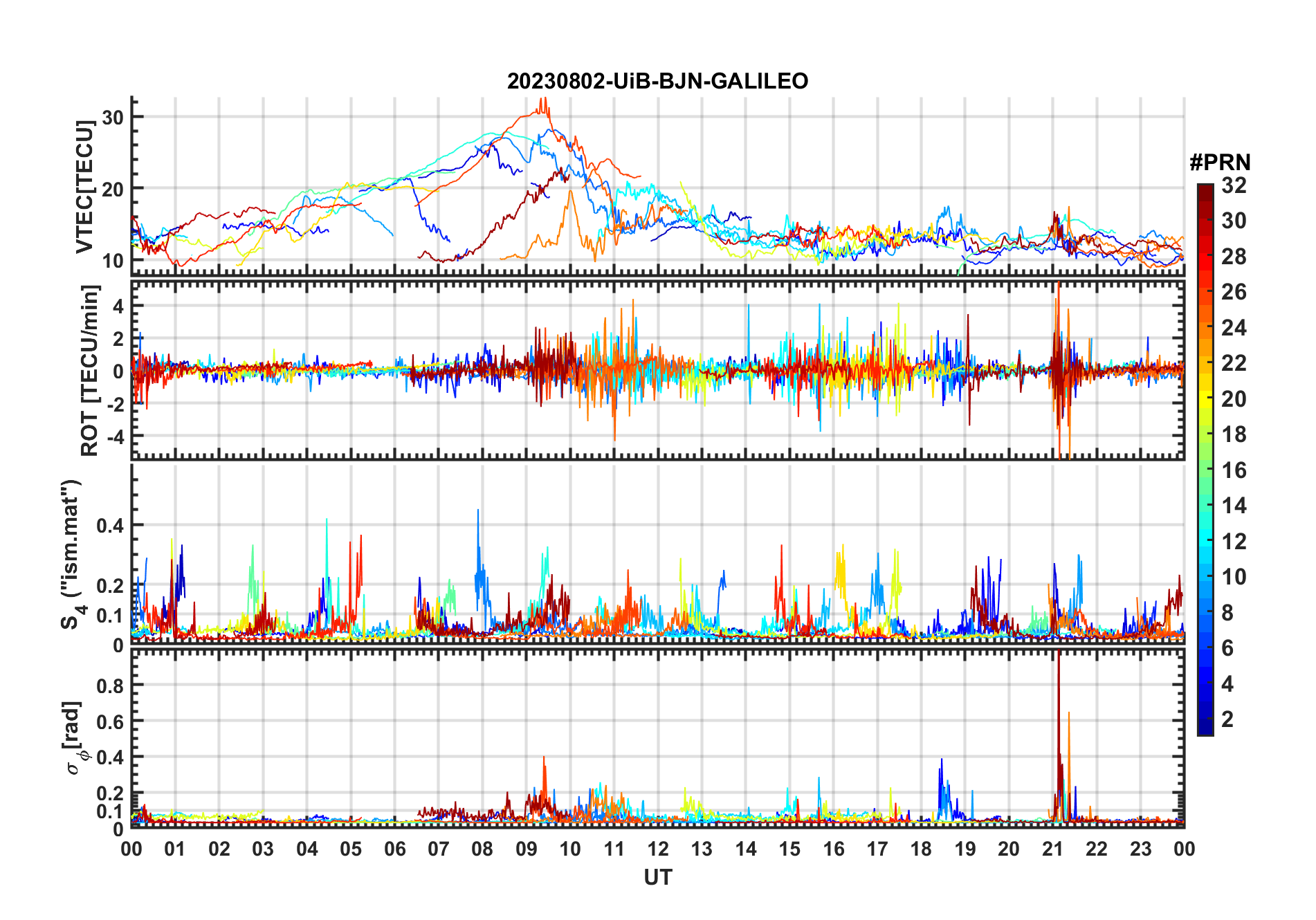Select the 0.6 tick label on the σφ axis
Screen dimensions: 1316x920
(111, 721)
